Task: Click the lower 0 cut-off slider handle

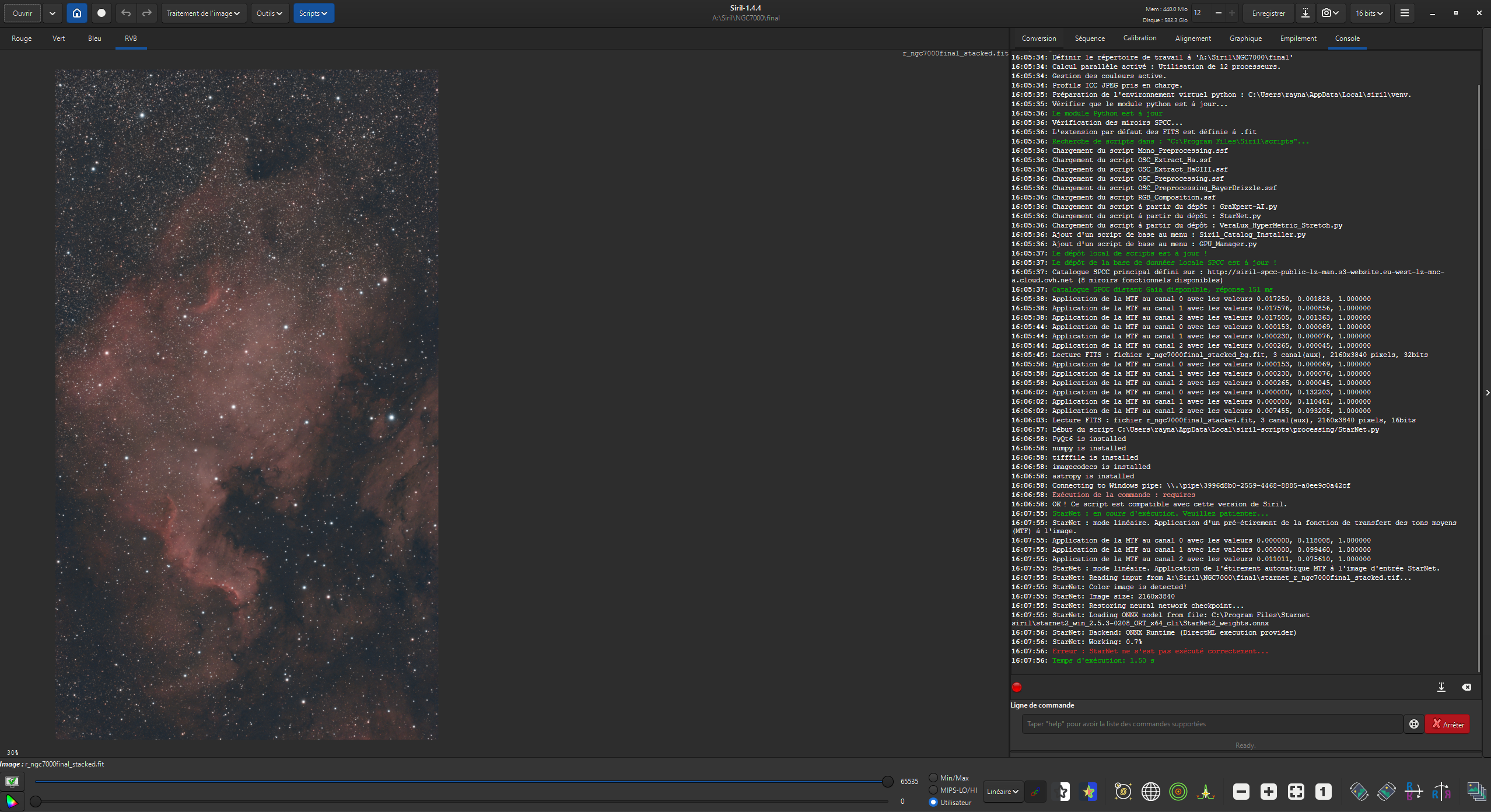Action: point(36,801)
